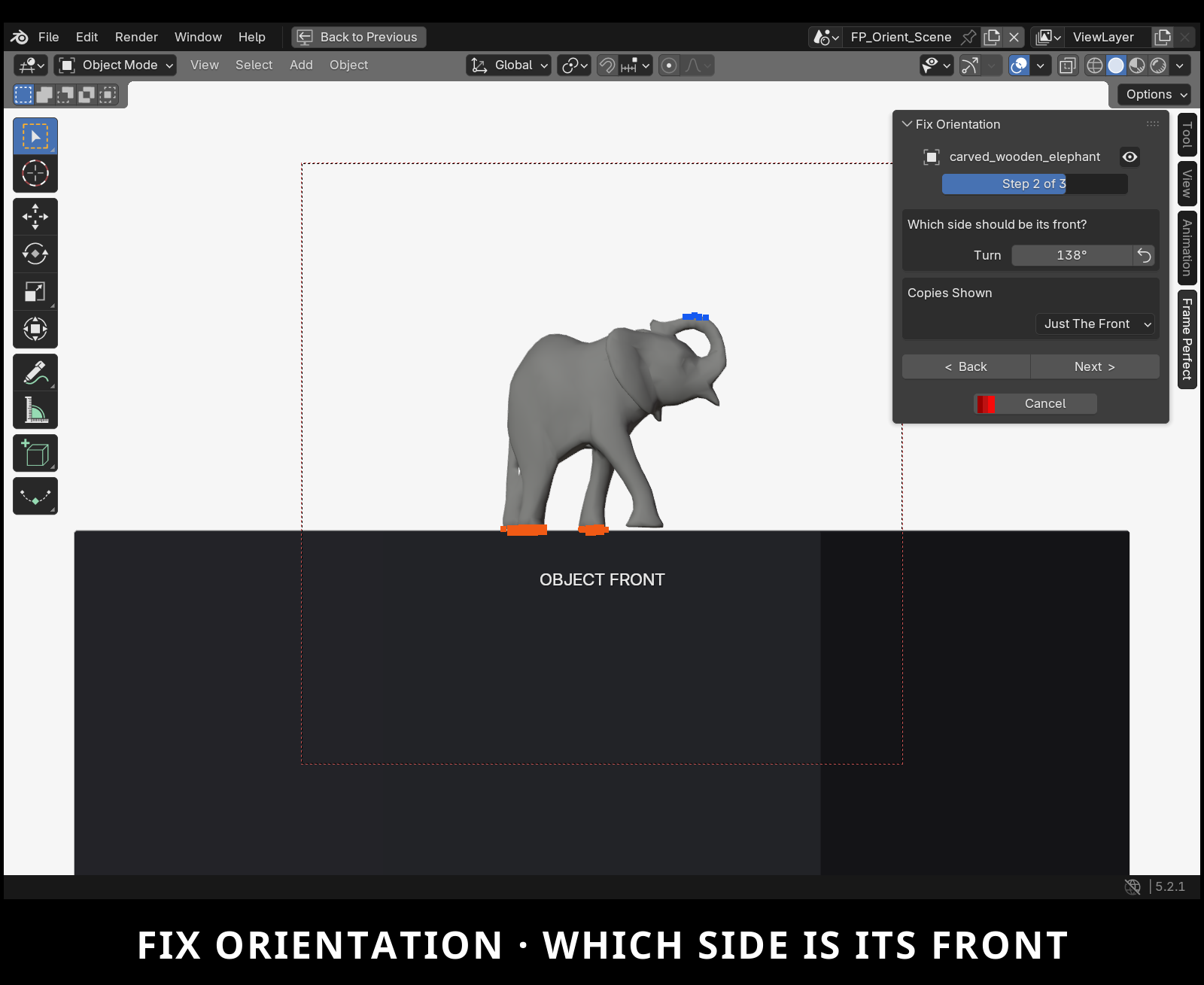Add a new ViewLayer
This screenshot has width=1204, height=985.
1163,37
